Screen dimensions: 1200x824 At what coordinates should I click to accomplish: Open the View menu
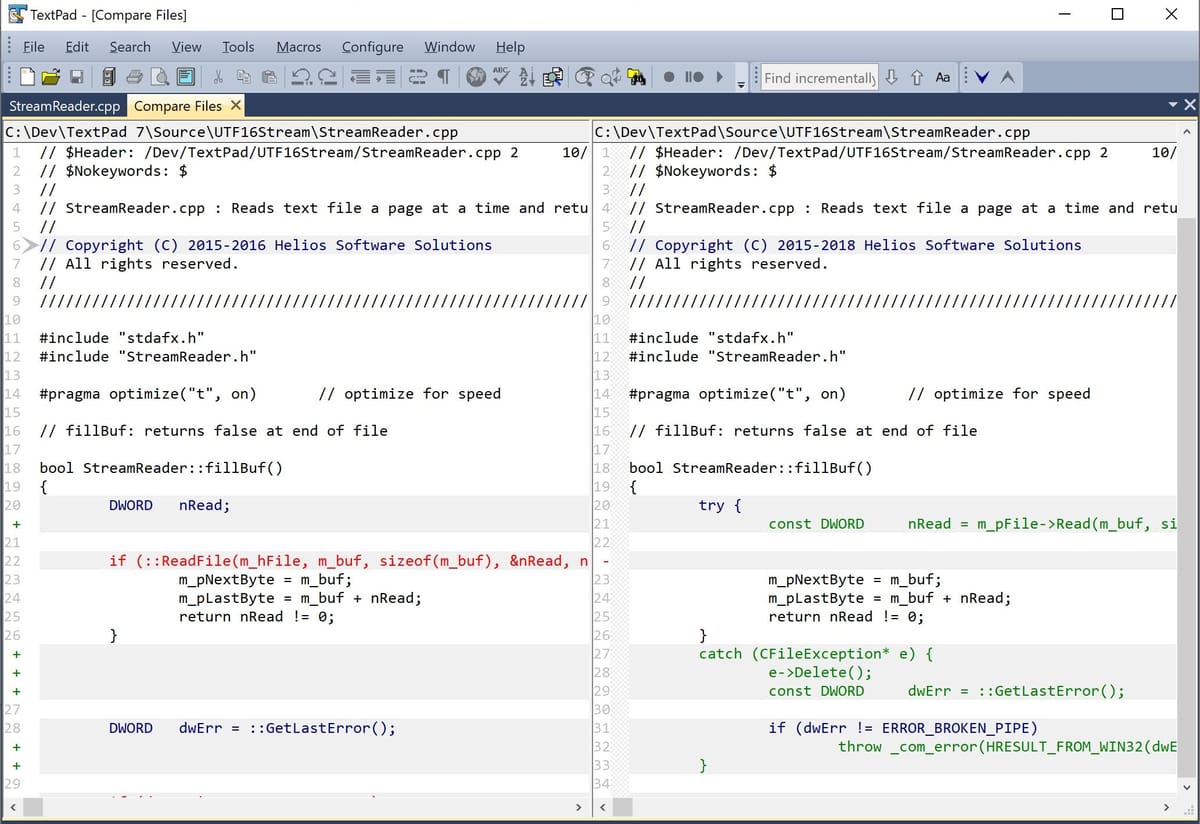186,47
